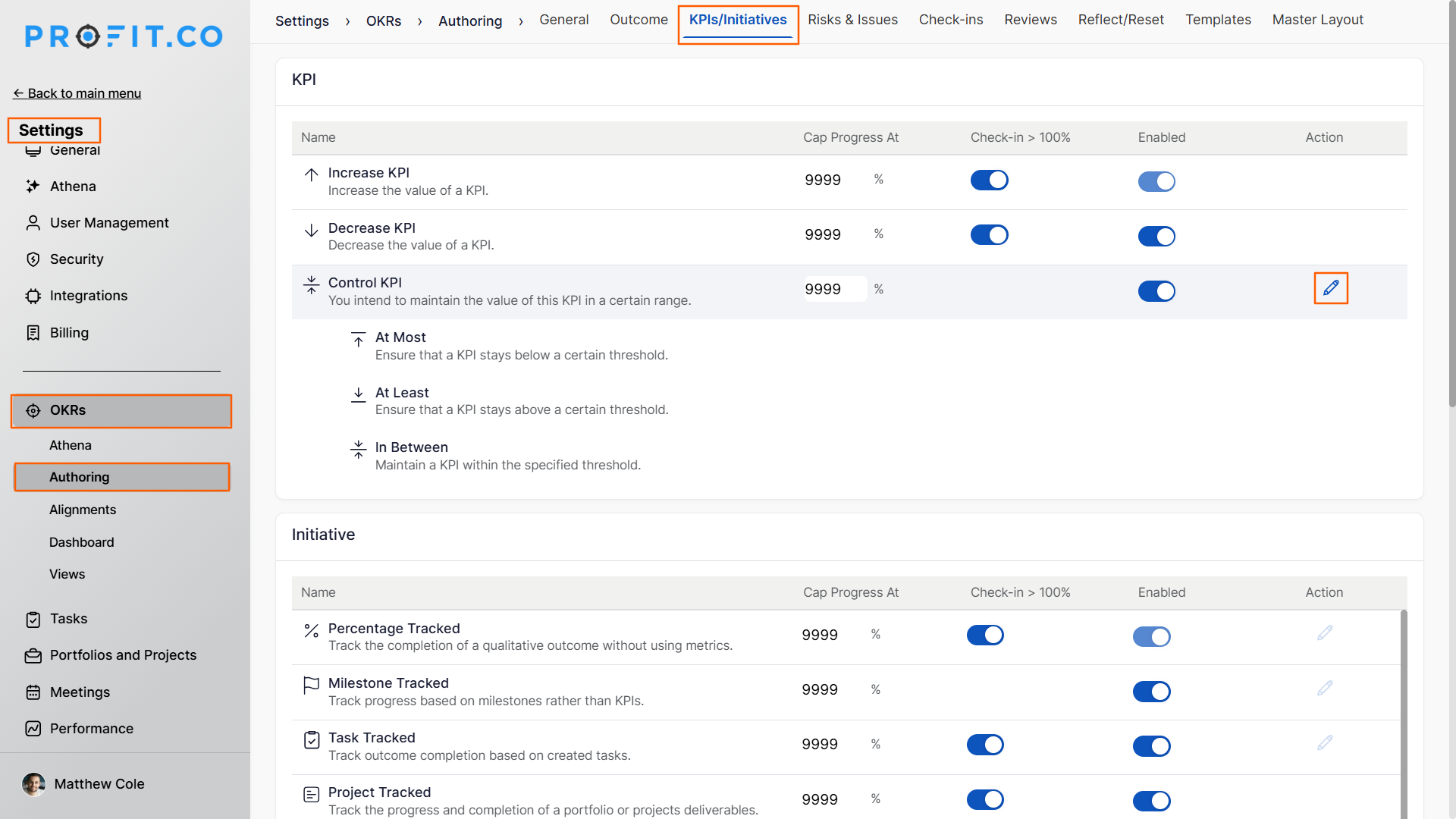
Task: Click the Percentage Tracked edit pencil icon
Action: pyautogui.click(x=1325, y=633)
